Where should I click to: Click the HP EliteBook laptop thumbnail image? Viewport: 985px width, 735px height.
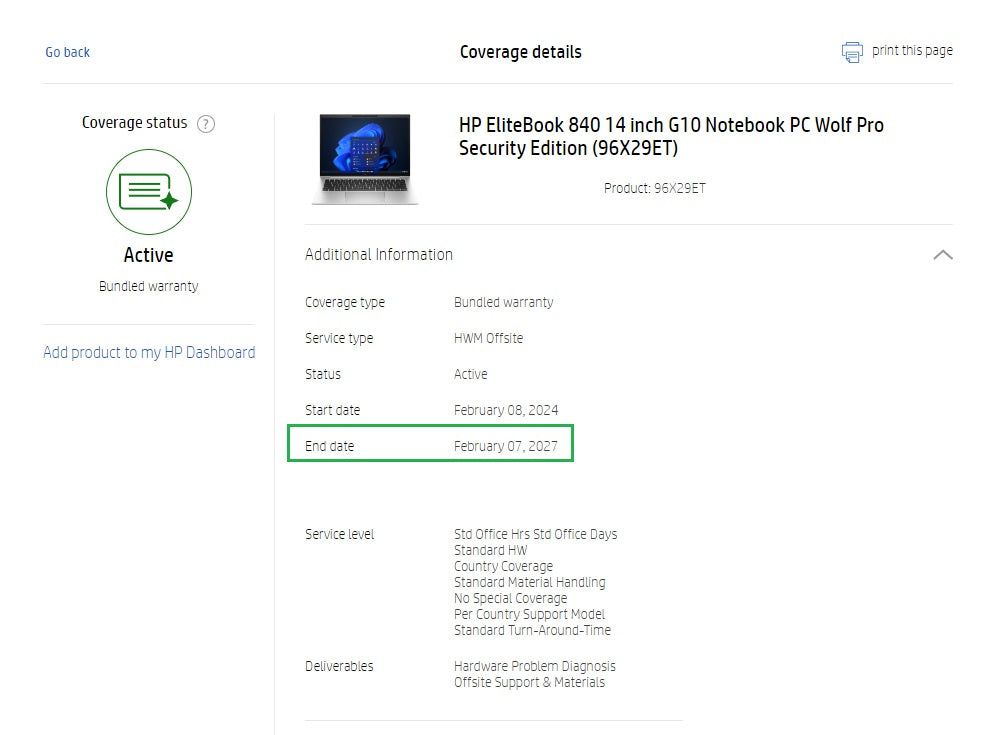[x=365, y=159]
